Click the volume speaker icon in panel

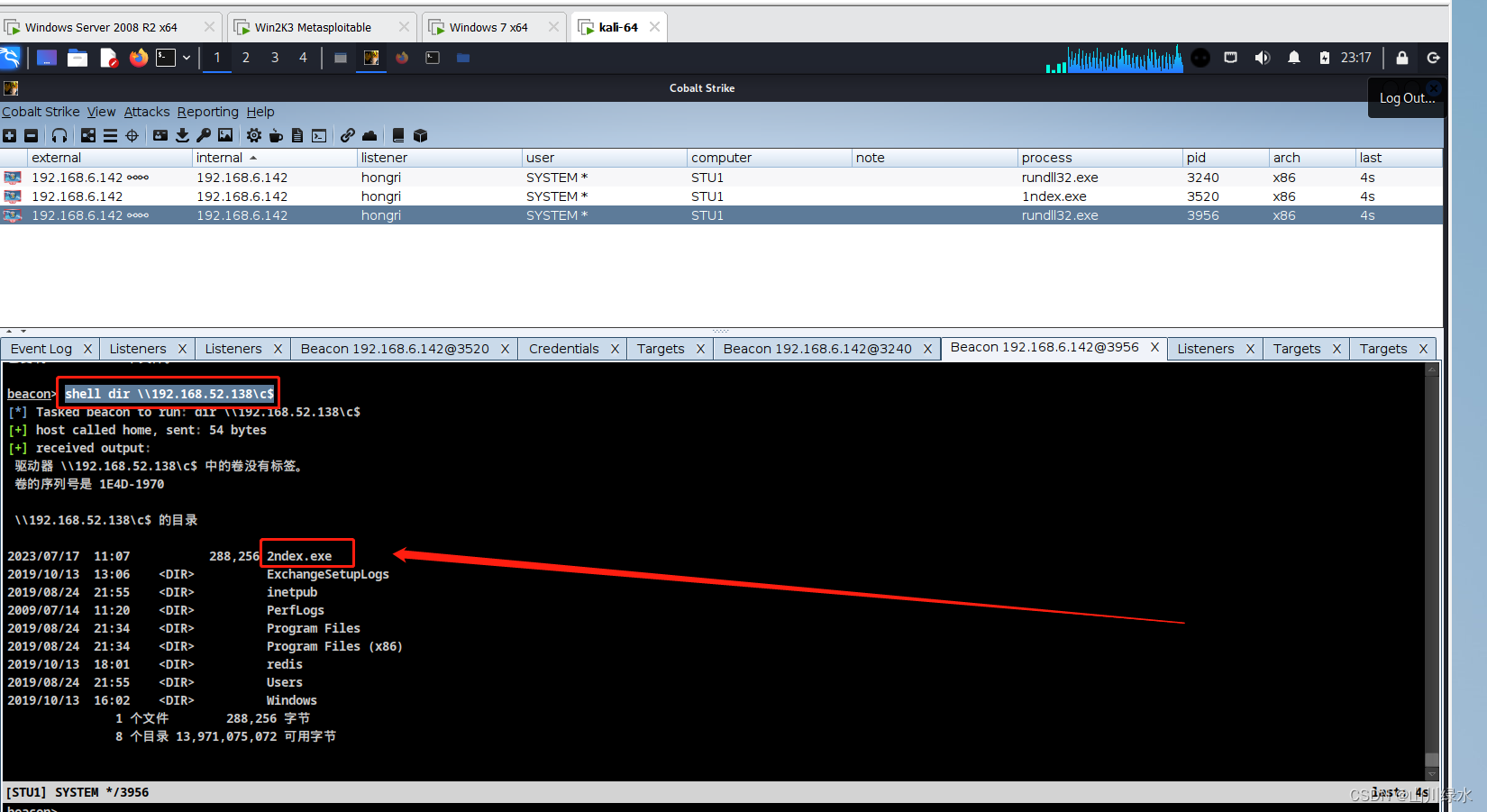(1262, 58)
